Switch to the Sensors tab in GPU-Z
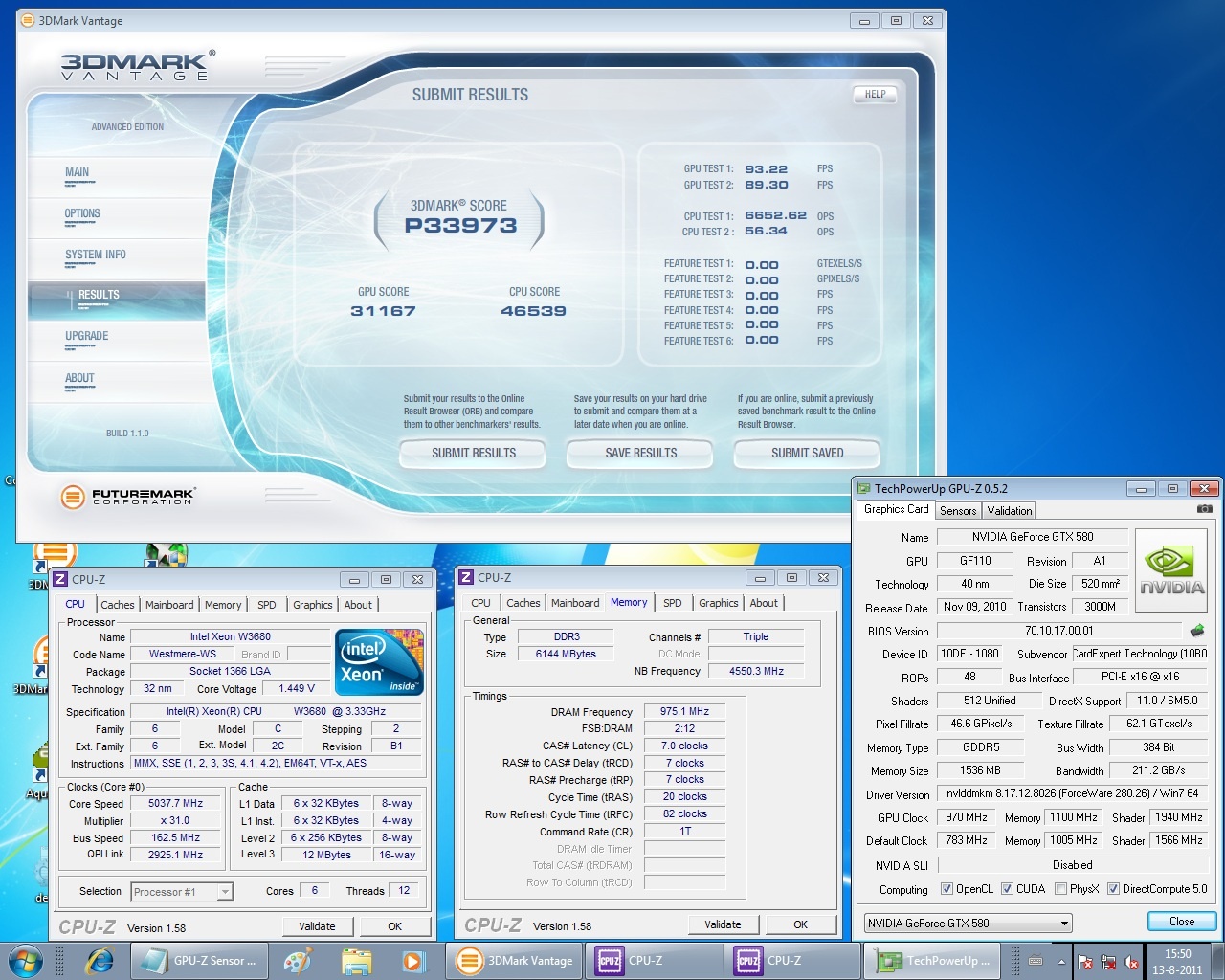This screenshot has width=1225, height=980. click(957, 511)
